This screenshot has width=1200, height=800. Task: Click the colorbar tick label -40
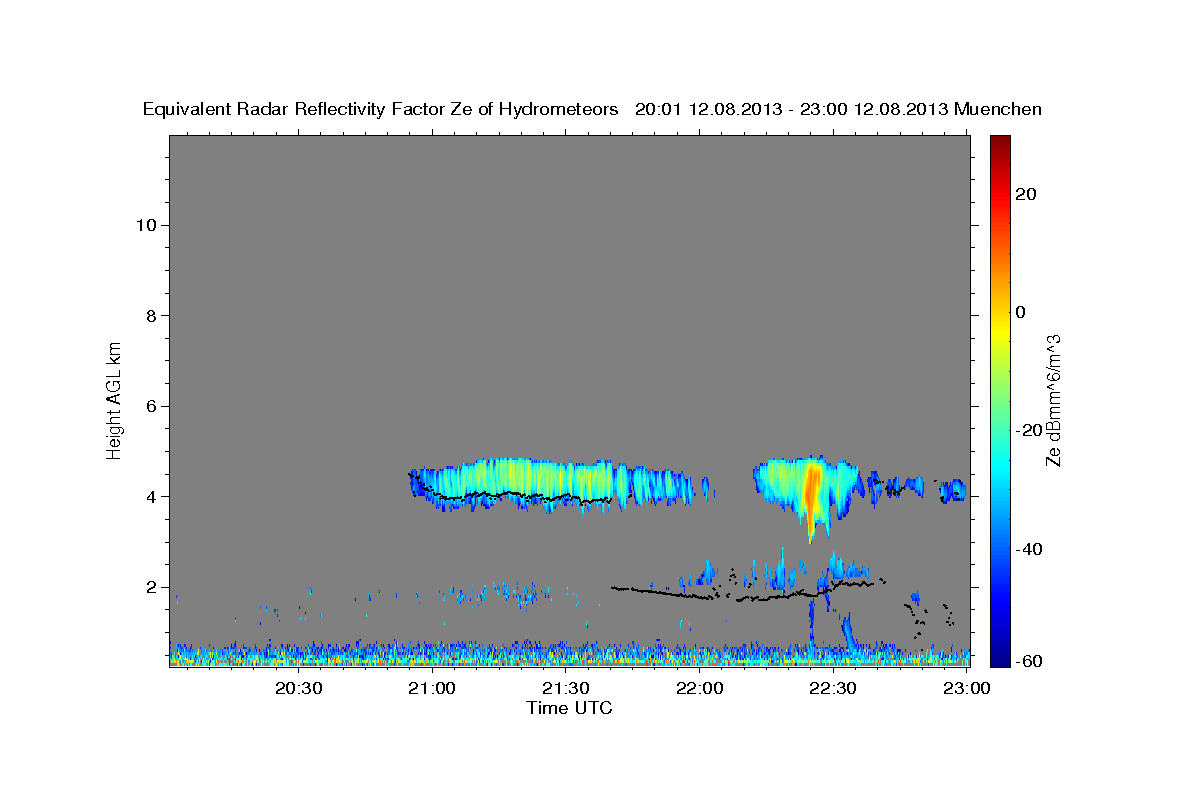[x=1027, y=549]
